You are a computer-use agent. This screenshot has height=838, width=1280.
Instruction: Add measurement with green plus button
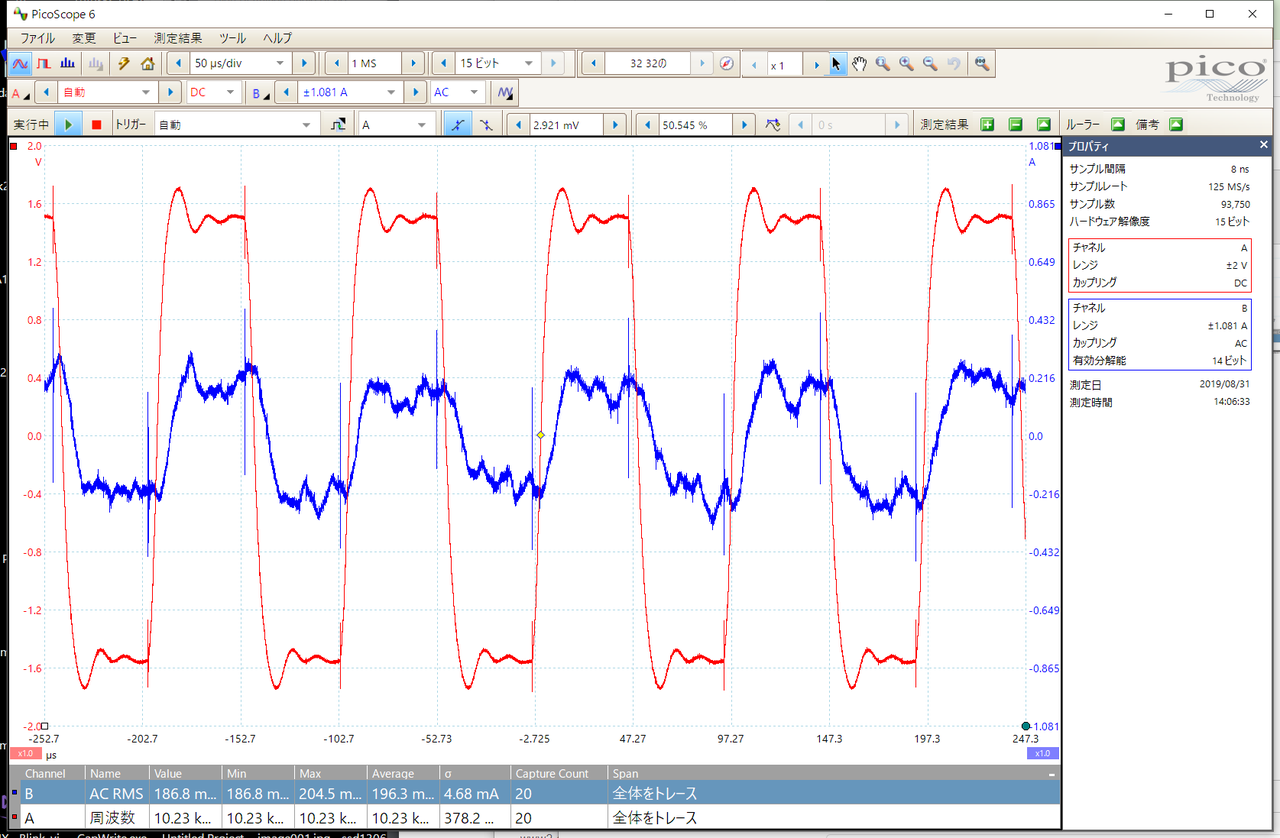tap(987, 125)
